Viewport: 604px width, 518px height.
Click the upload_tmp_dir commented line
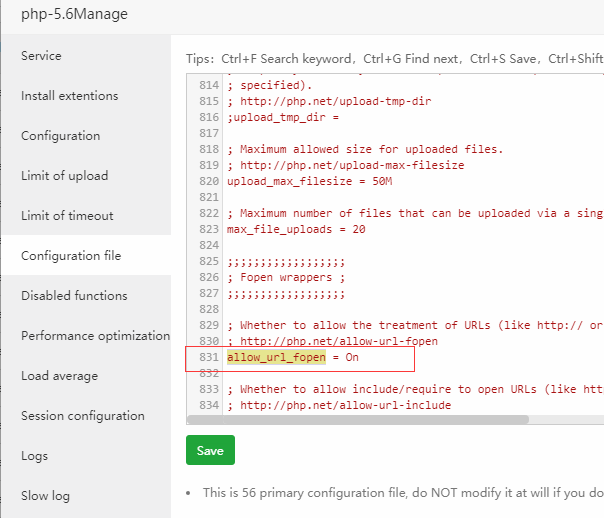point(271,117)
